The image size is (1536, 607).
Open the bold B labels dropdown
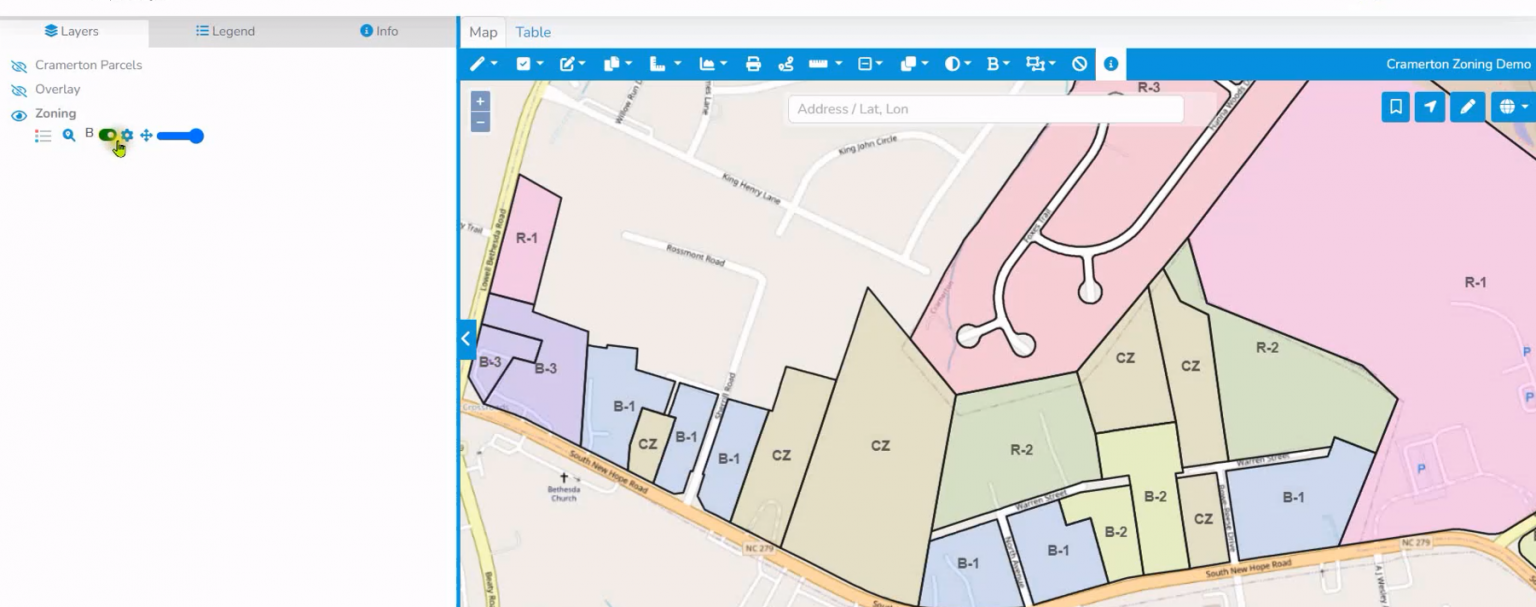(x=998, y=64)
